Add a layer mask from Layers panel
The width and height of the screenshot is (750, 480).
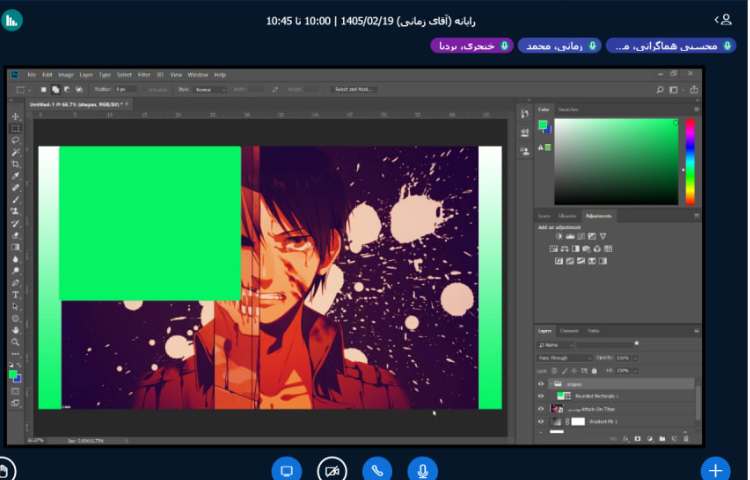pos(638,438)
